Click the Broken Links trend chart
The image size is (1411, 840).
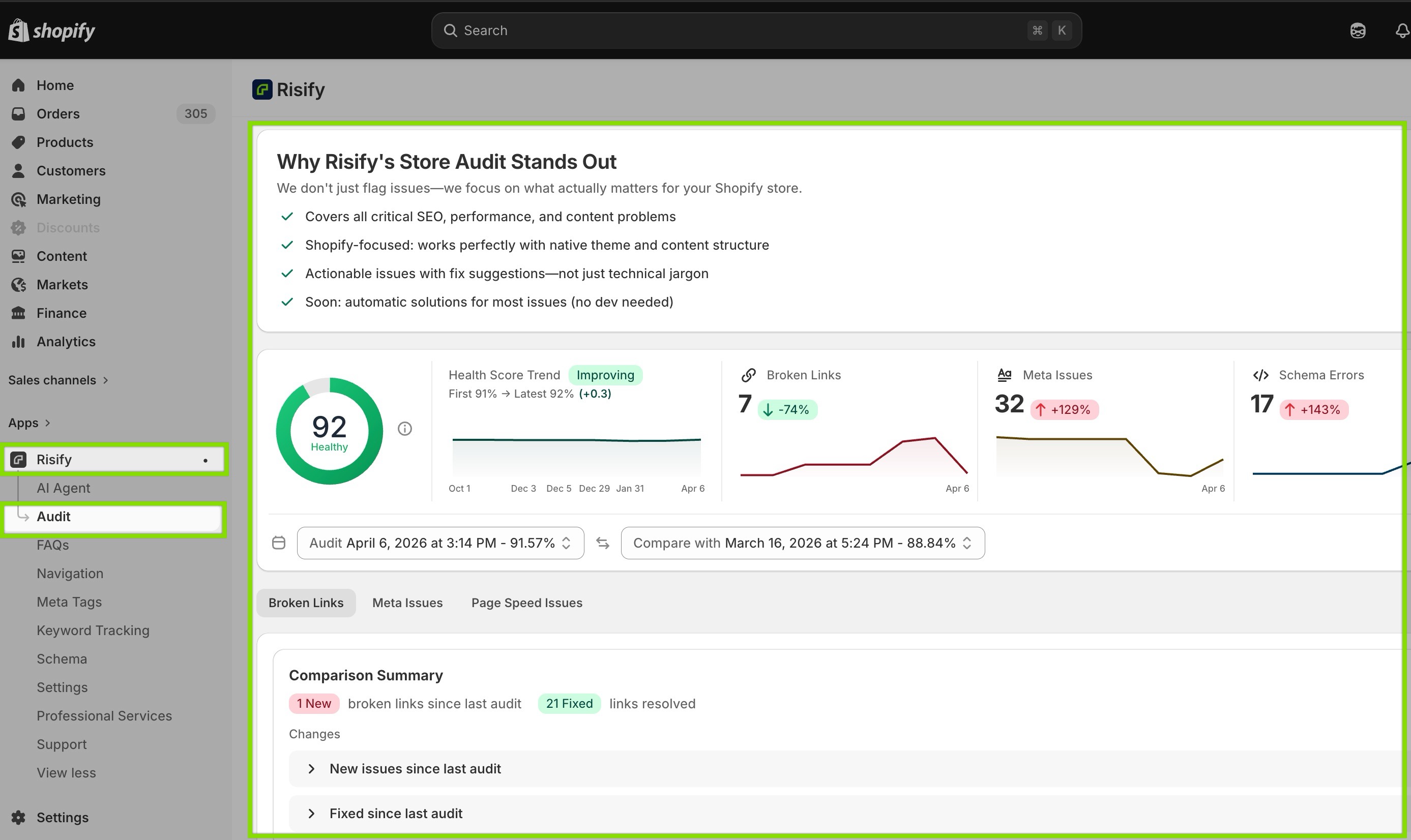coord(854,456)
